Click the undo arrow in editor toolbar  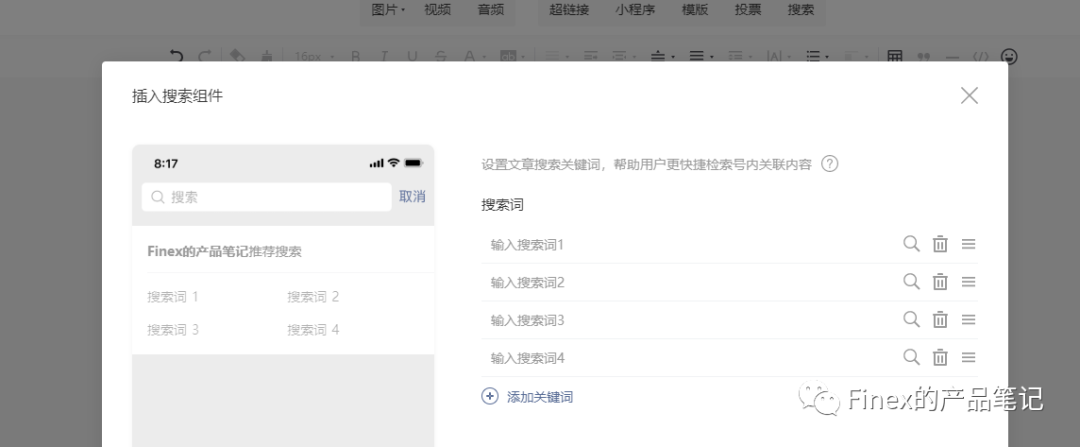[x=176, y=56]
